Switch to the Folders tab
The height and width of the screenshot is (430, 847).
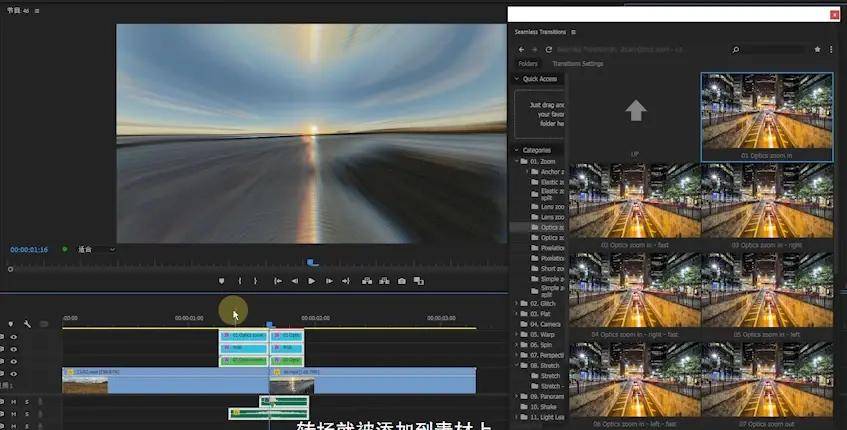(528, 64)
